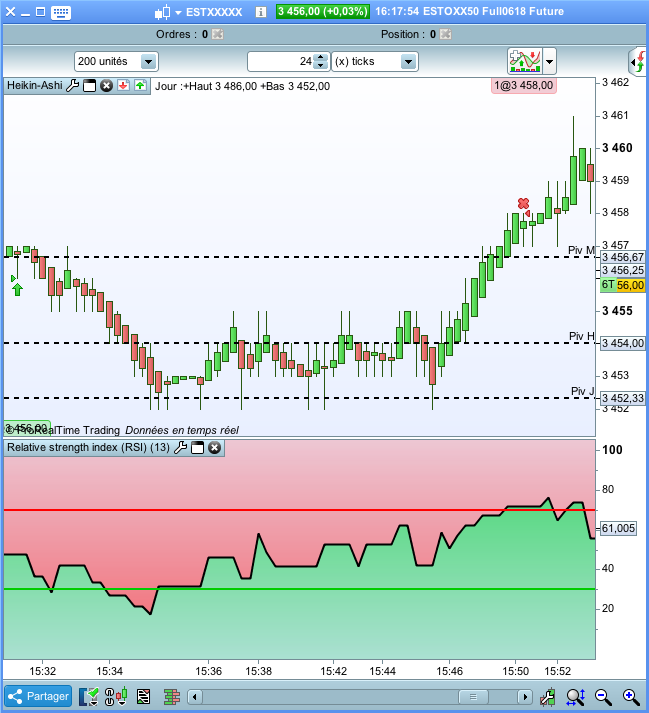Click the candlestick chart style icon
Viewport: 649px width, 713px height.
[162, 12]
